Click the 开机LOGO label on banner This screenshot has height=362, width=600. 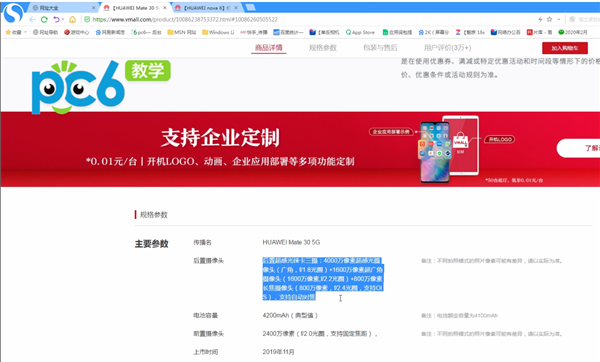[x=500, y=139]
